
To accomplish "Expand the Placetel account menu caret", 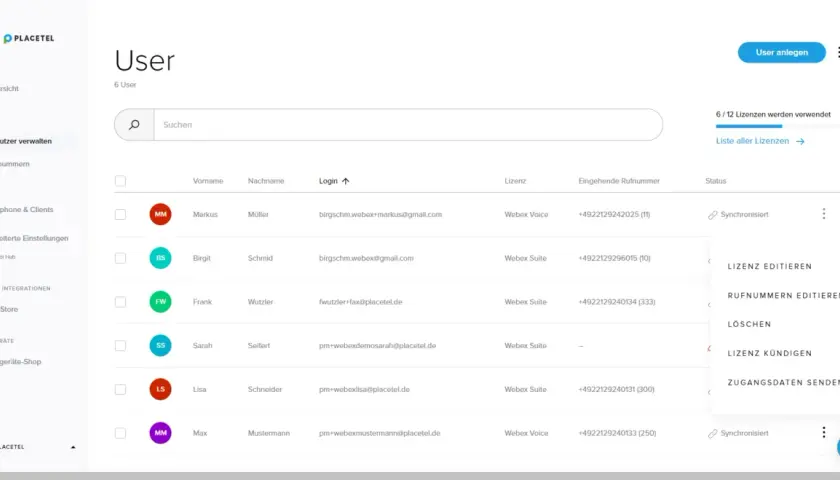I will coord(73,447).
